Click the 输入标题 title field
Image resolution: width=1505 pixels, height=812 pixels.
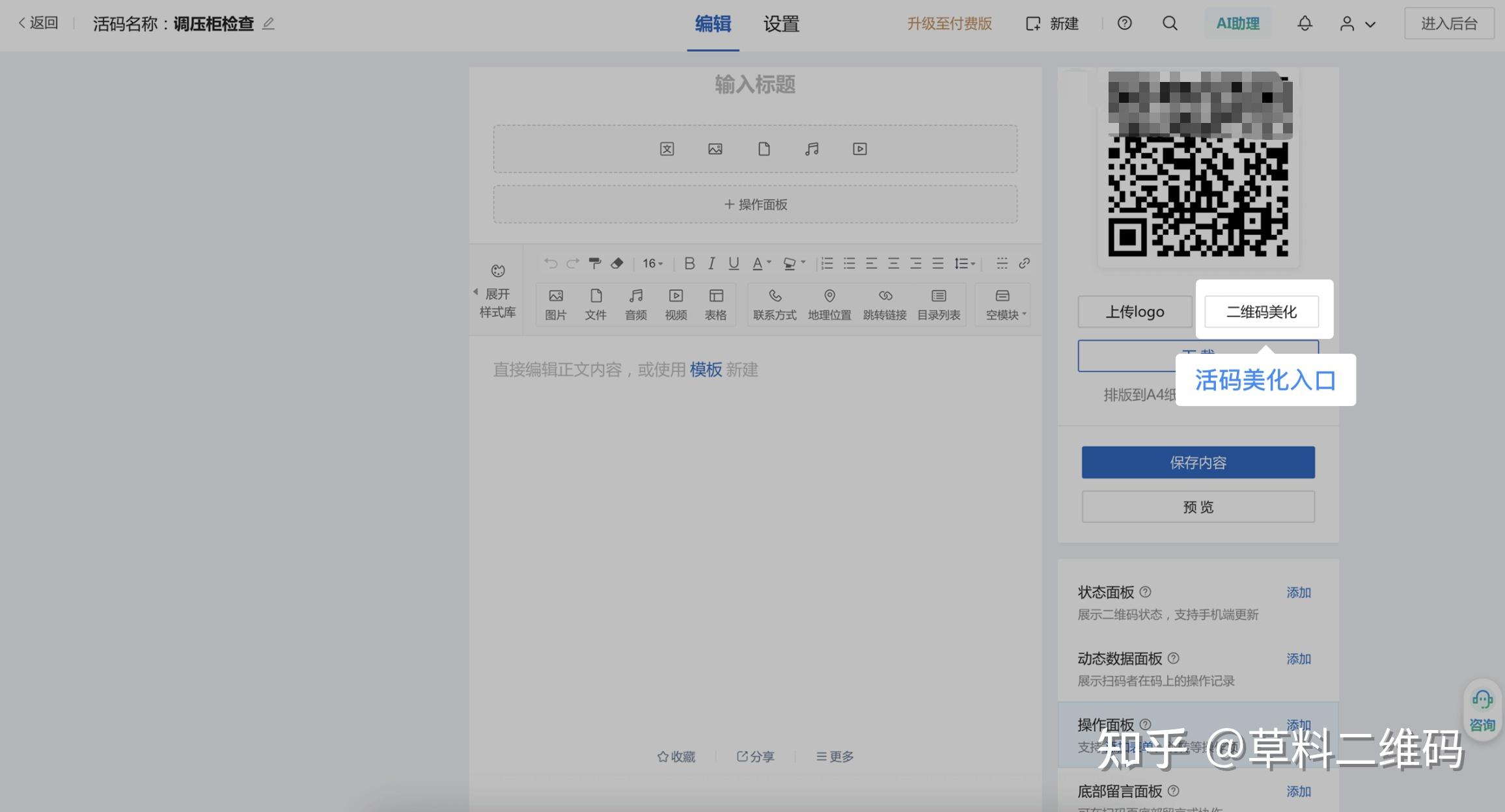point(755,85)
